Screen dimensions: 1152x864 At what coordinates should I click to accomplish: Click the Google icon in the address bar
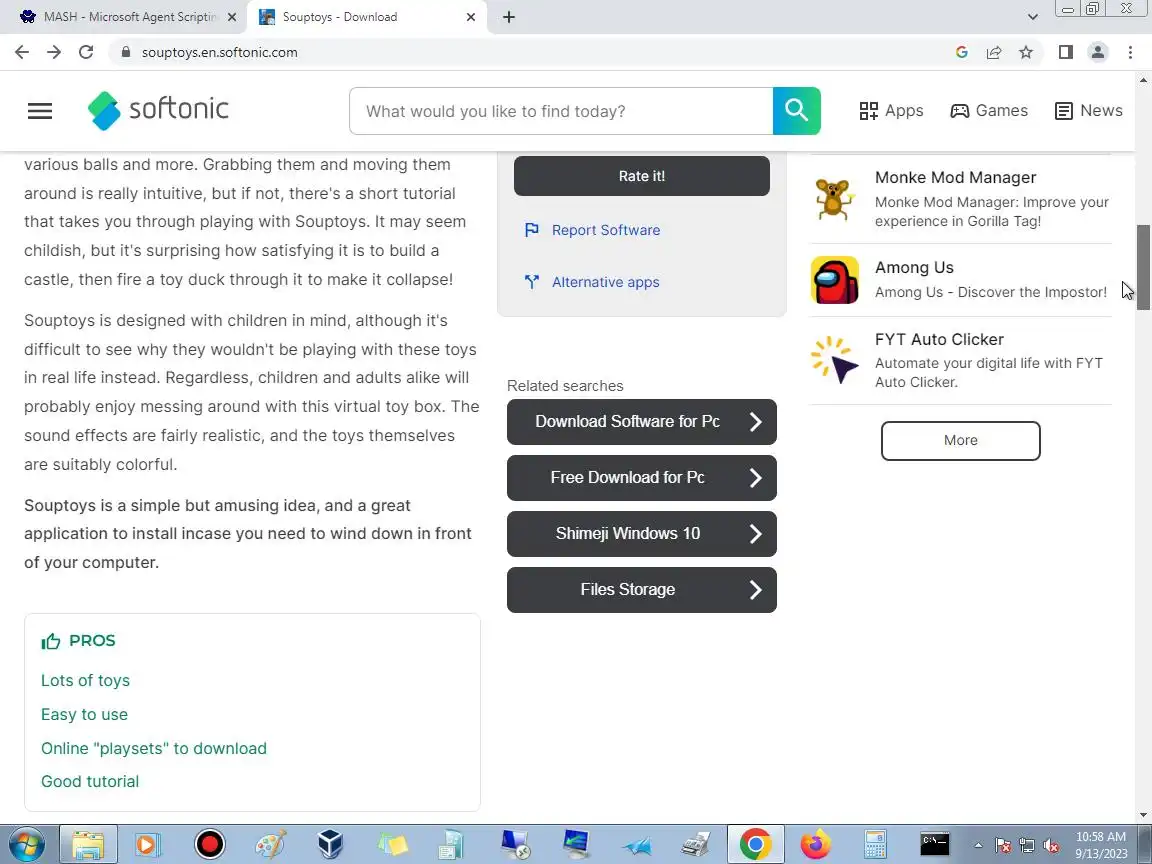coord(962,52)
